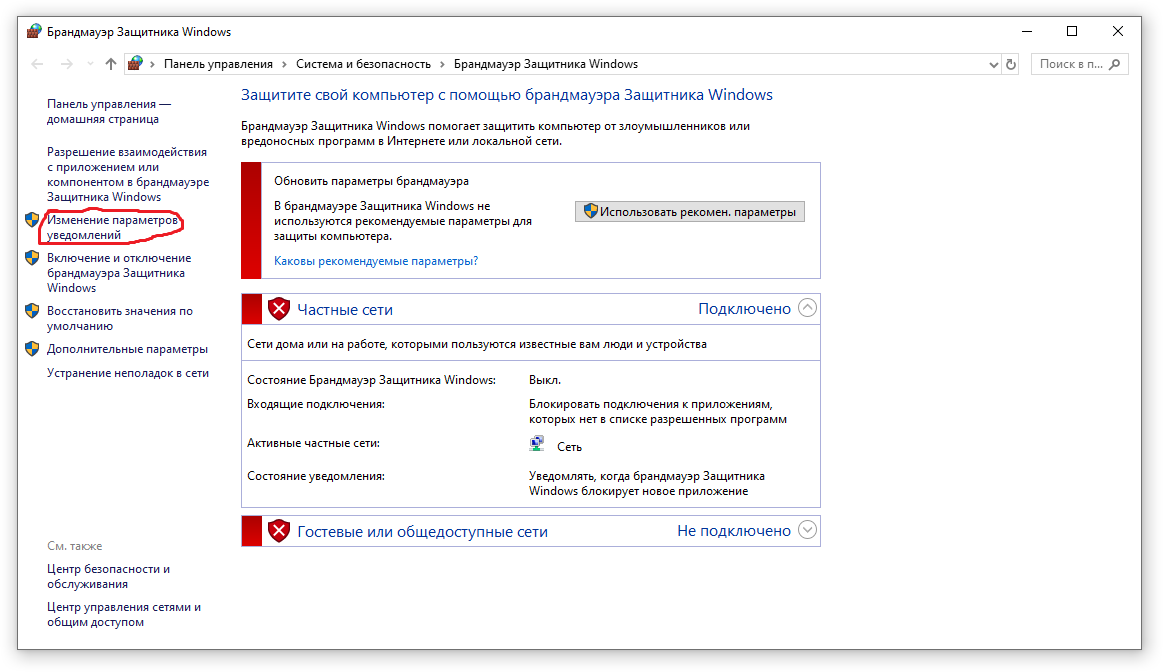This screenshot has width=1163, height=672.
Task: Minimize the firewall window
Action: 1027,31
